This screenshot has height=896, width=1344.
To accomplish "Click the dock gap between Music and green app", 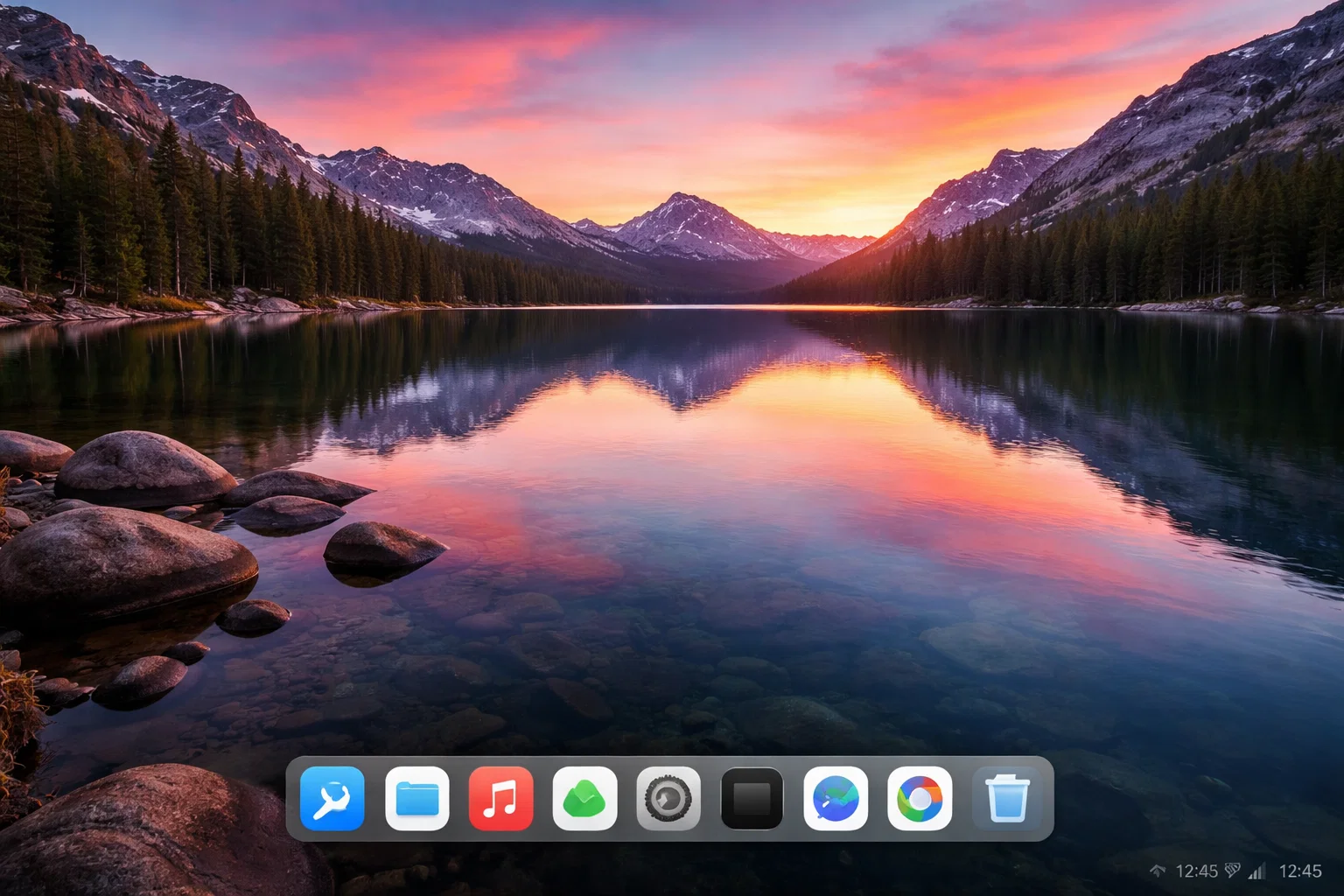I will pyautogui.click(x=542, y=798).
